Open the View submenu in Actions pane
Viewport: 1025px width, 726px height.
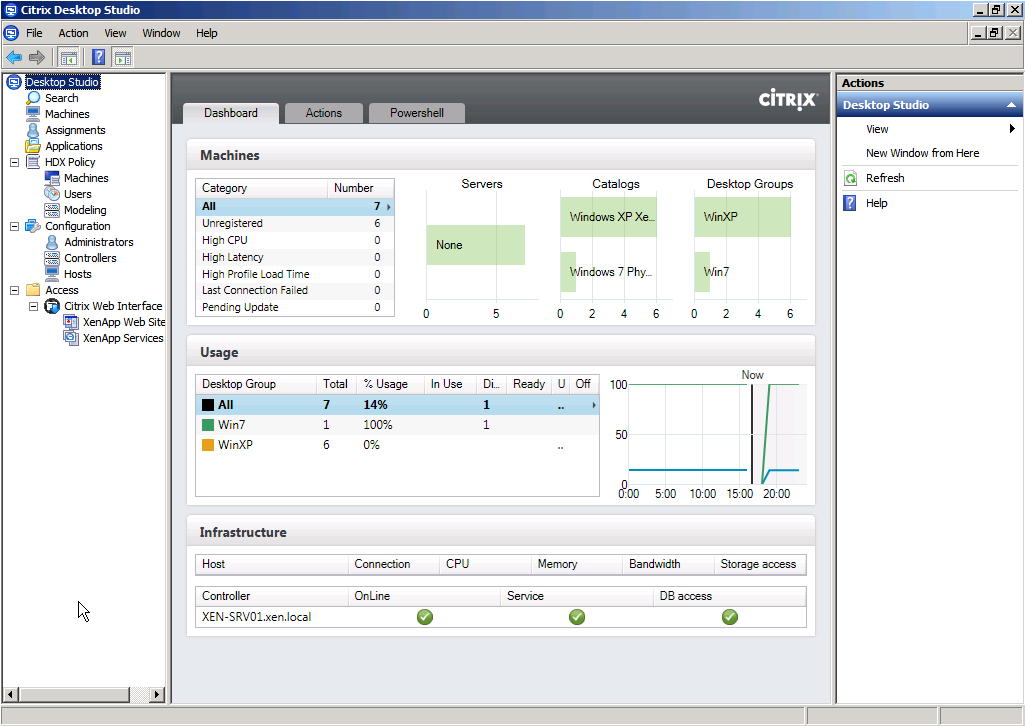pos(877,129)
